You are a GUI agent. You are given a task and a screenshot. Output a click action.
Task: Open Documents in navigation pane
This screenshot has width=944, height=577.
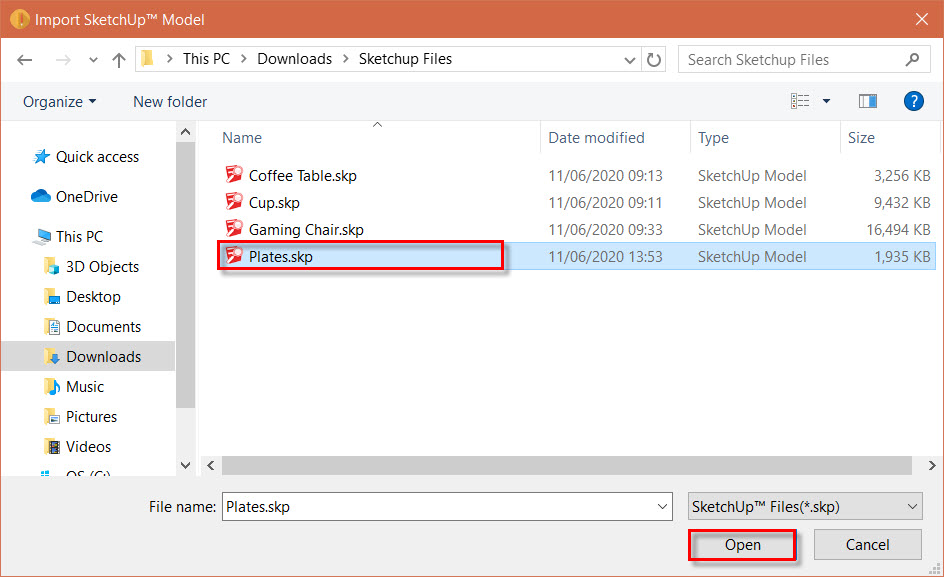[x=104, y=327]
